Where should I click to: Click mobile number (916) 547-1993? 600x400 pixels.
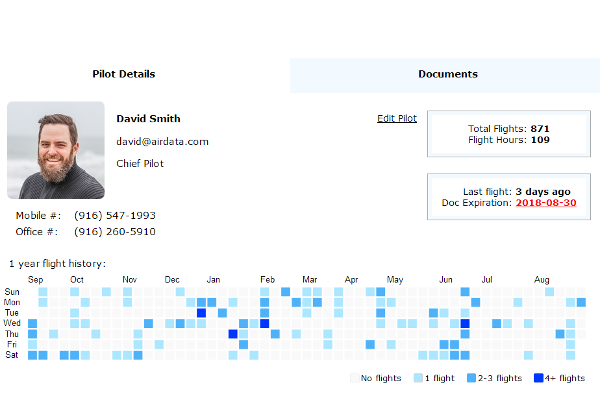pyautogui.click(x=115, y=216)
